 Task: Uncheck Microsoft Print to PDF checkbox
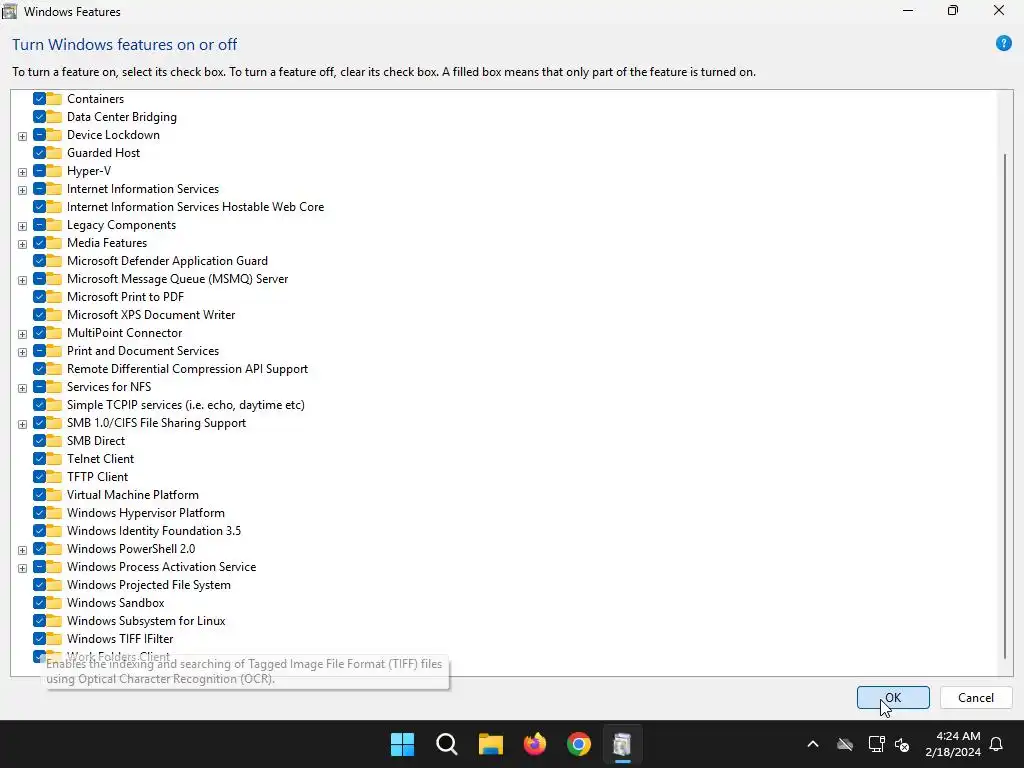coord(39,297)
